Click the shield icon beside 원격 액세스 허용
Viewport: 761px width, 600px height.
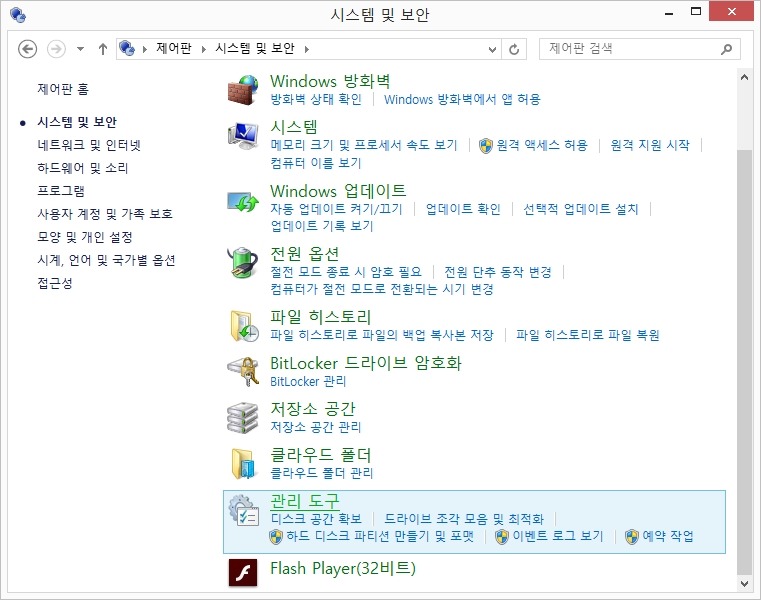[x=485, y=146]
